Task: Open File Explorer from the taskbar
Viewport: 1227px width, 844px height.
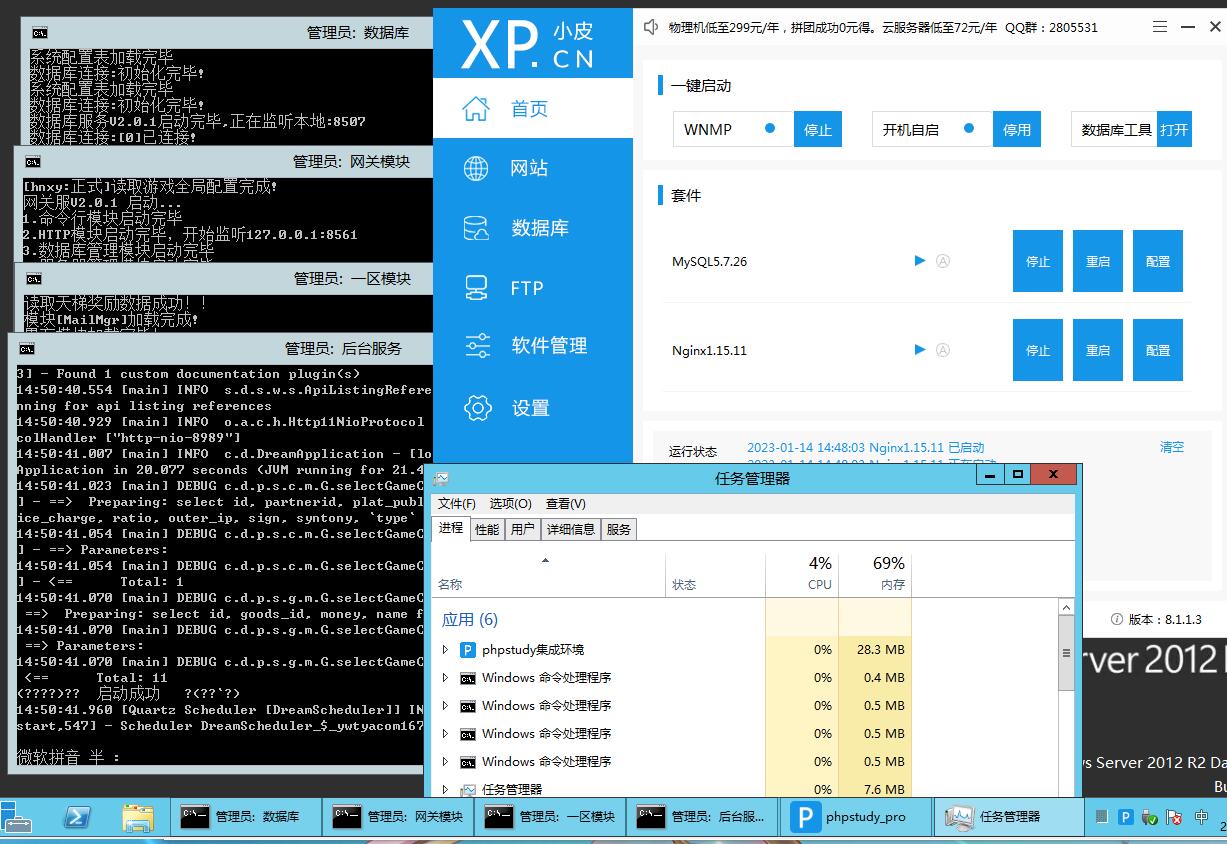Action: click(137, 818)
